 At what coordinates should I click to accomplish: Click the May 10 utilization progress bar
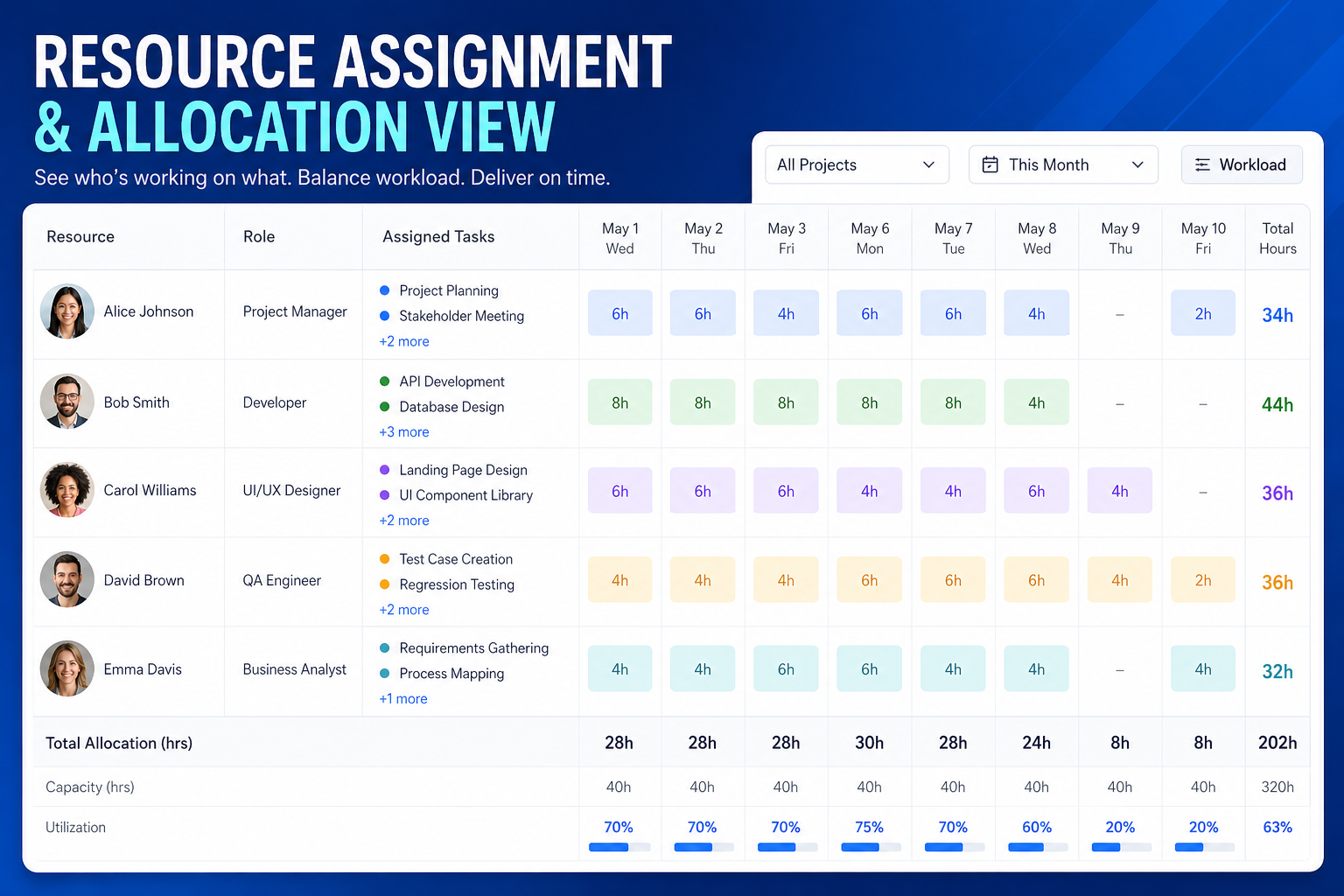pyautogui.click(x=1204, y=847)
